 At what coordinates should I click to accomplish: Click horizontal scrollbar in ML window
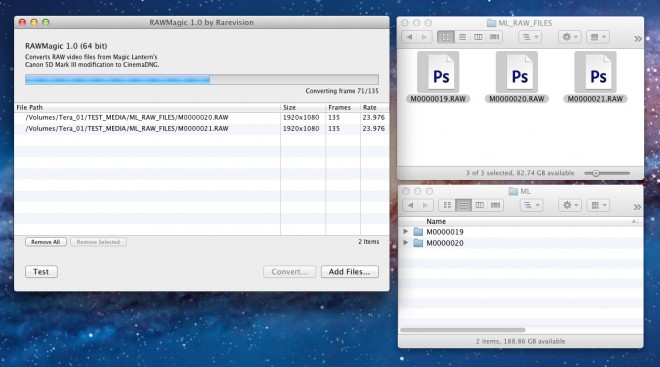[463, 330]
